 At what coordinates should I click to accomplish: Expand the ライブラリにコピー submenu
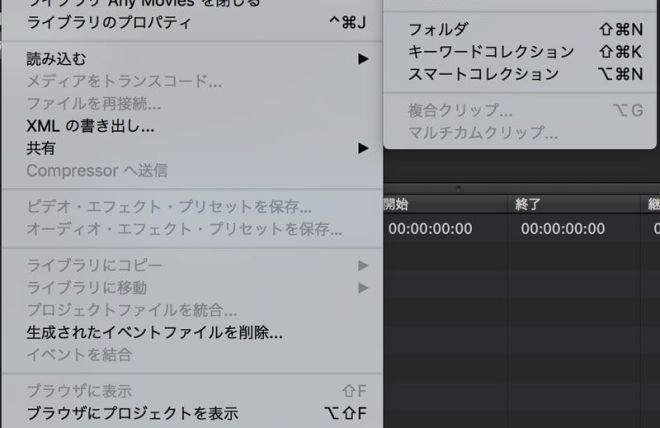point(94,266)
